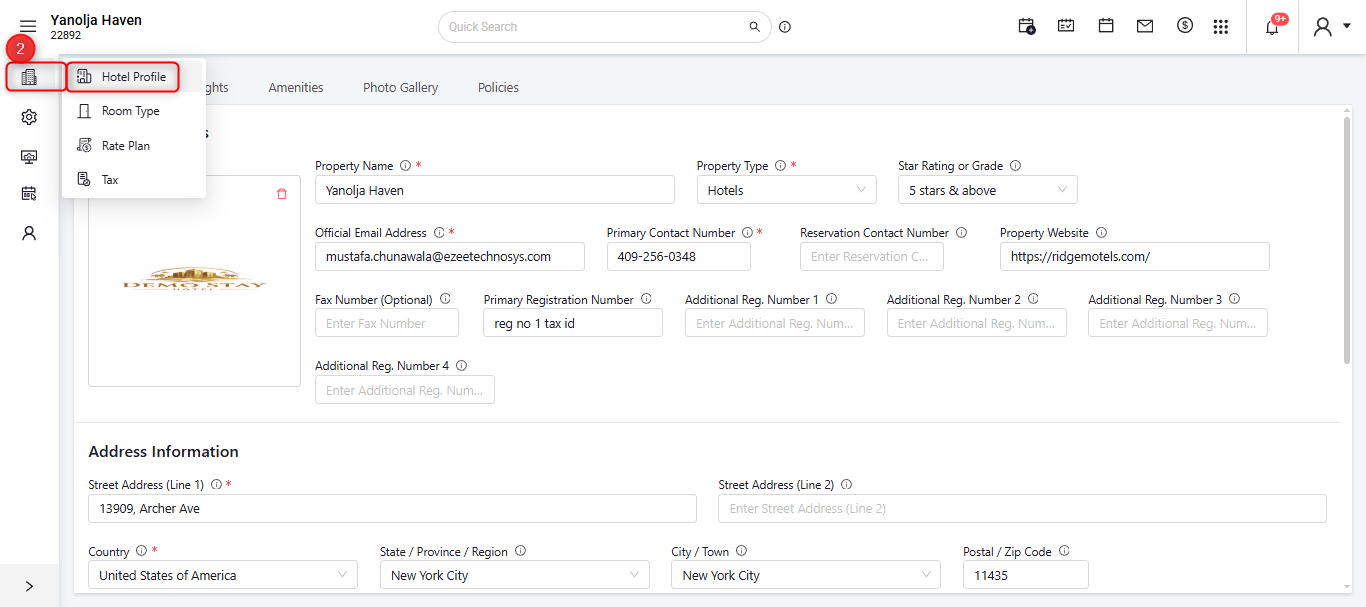Click info icon next to Official Email Address
The height and width of the screenshot is (607, 1366).
pyautogui.click(x=439, y=233)
